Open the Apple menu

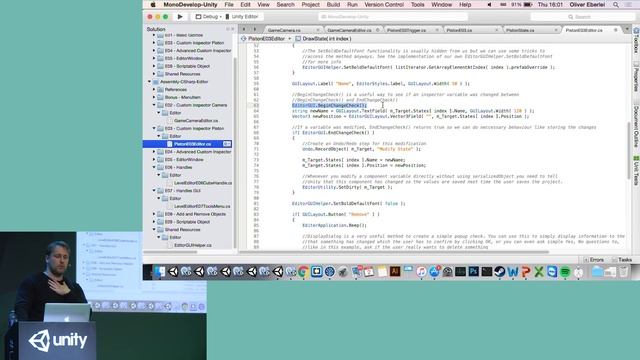pyautogui.click(x=153, y=4)
